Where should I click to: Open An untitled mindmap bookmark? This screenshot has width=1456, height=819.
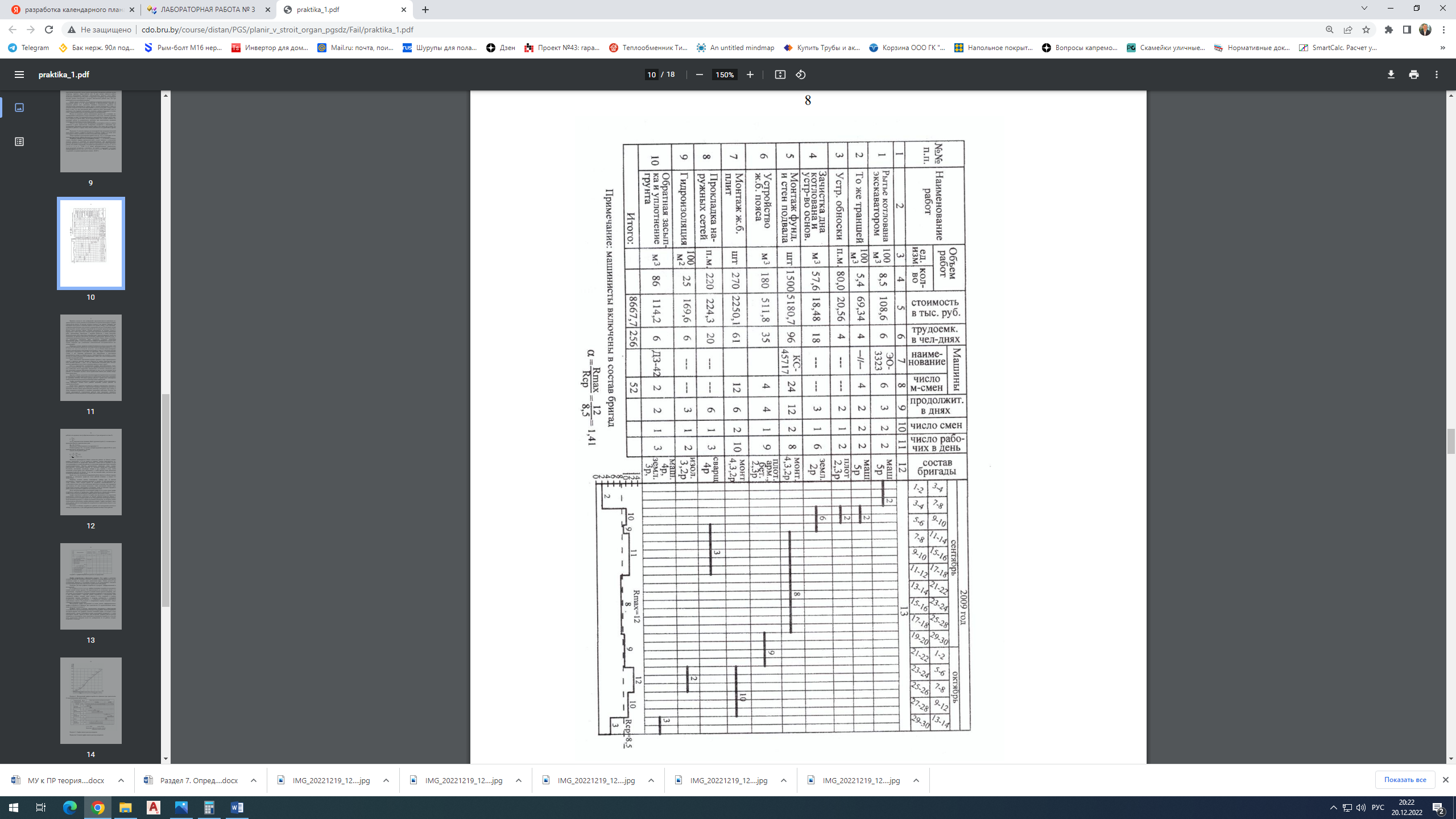point(735,48)
